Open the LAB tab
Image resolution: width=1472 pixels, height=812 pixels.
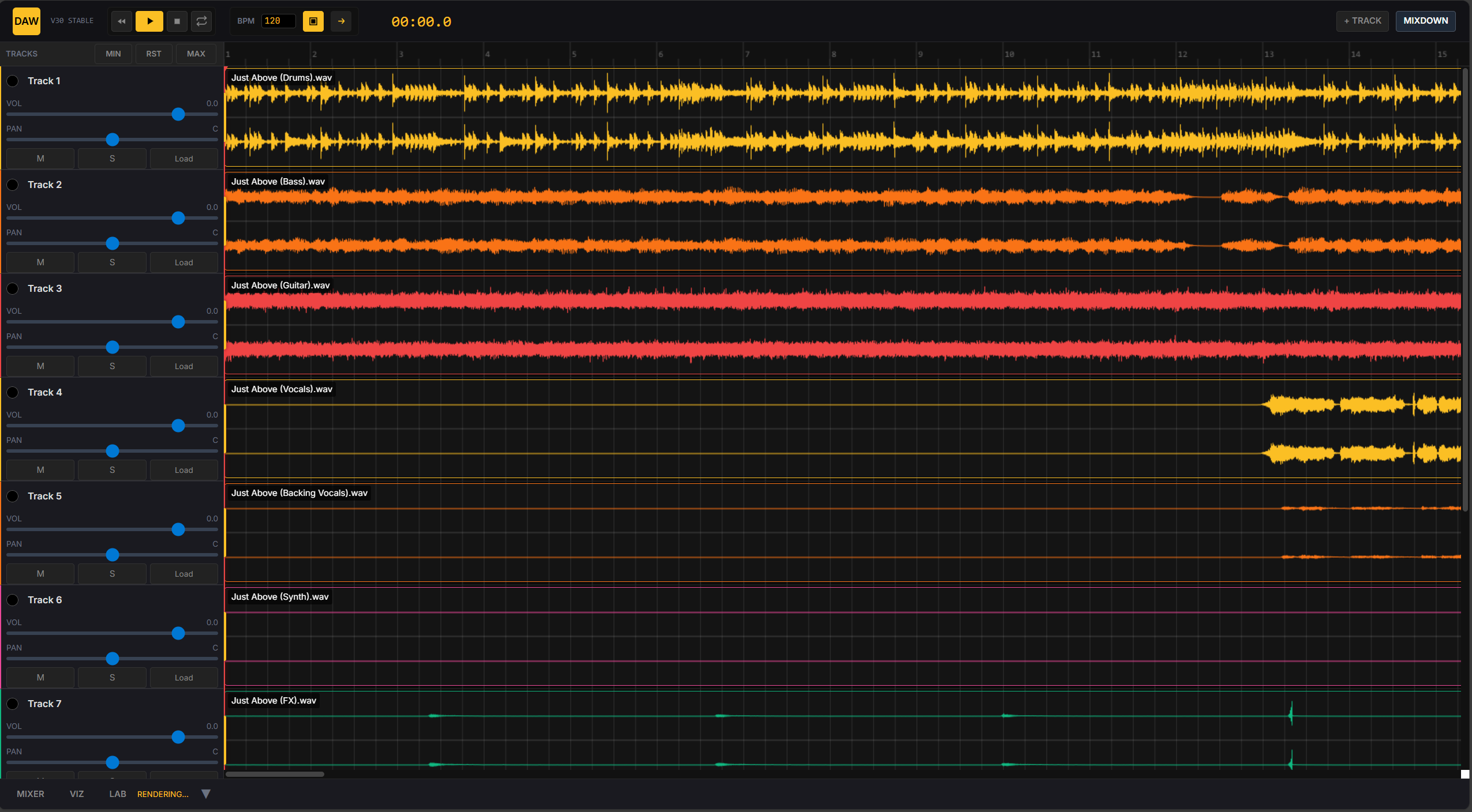click(x=118, y=794)
